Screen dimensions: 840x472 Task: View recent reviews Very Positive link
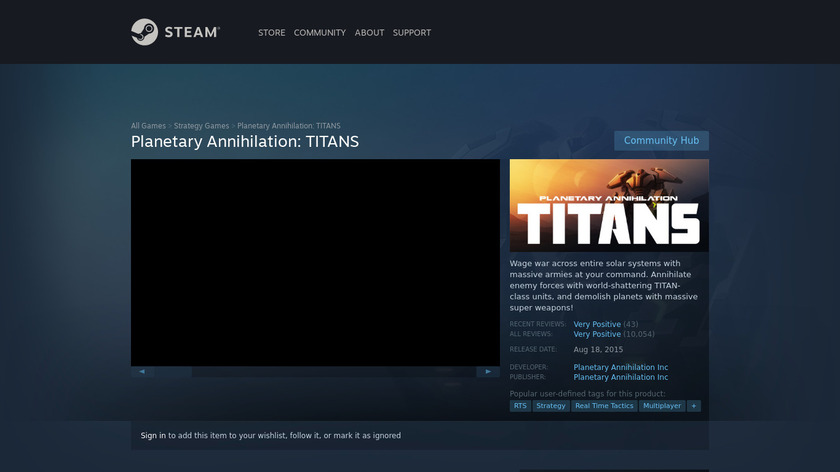(597, 324)
